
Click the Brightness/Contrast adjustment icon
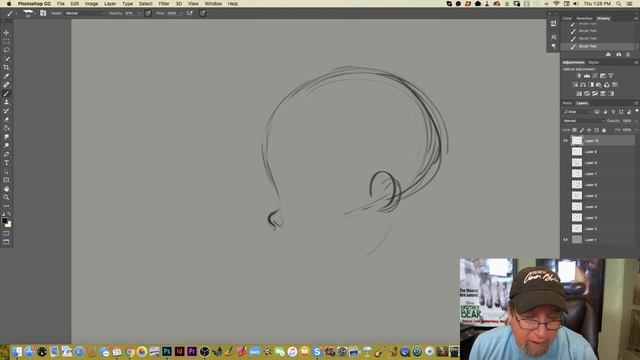(579, 76)
